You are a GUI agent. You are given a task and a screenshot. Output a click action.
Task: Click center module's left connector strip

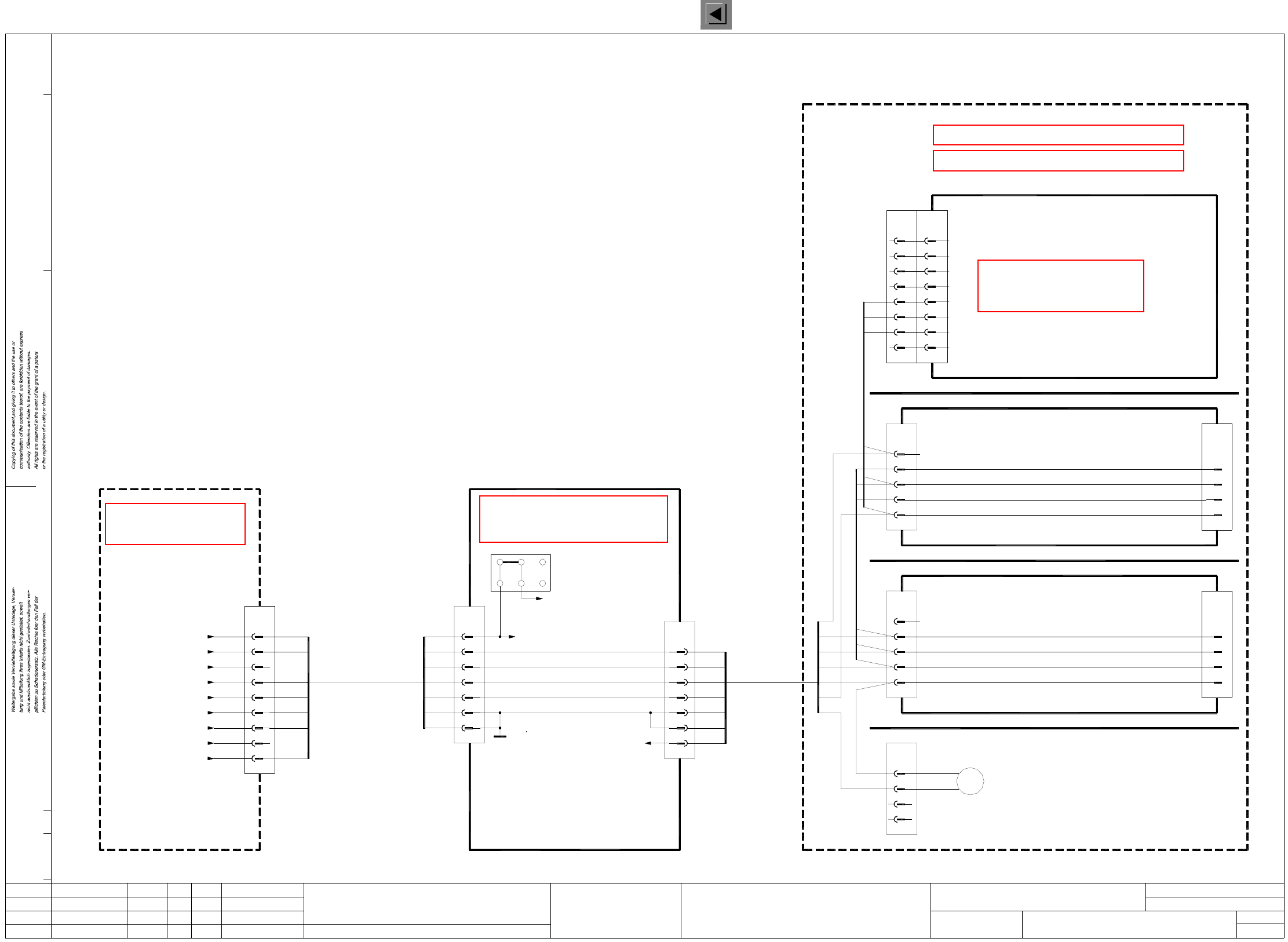click(469, 675)
